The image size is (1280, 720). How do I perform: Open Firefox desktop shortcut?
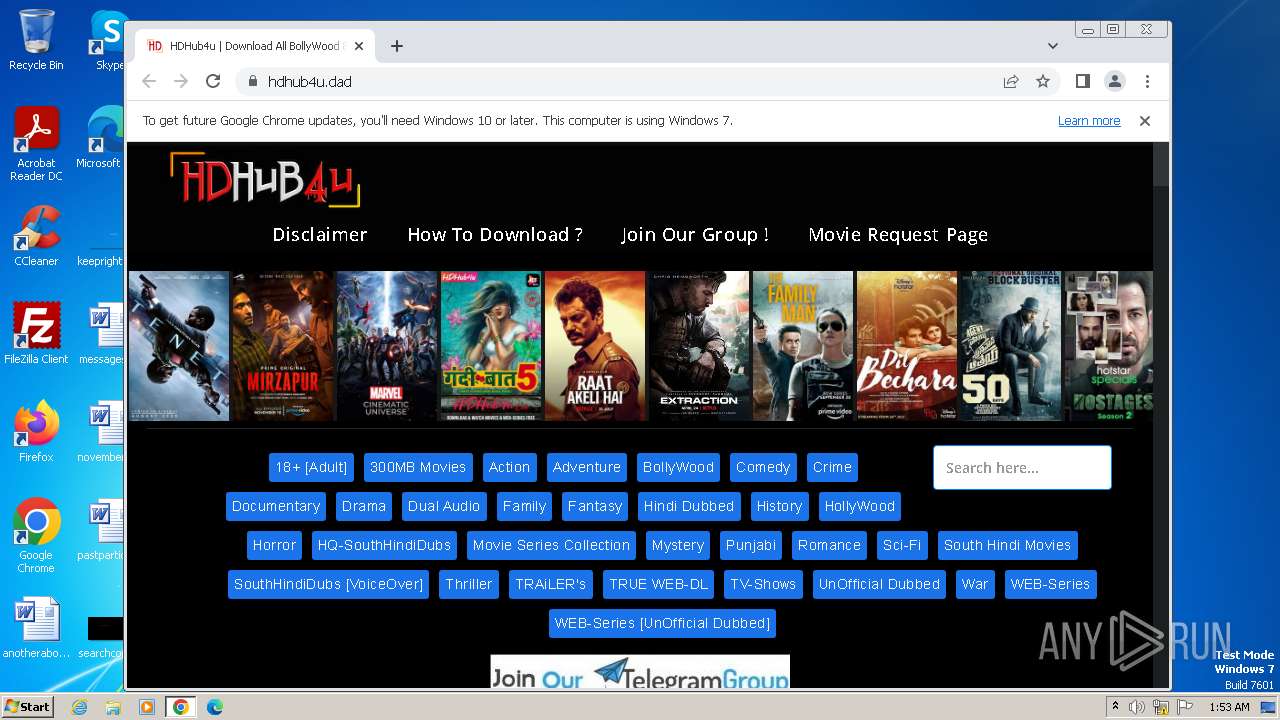[x=36, y=432]
